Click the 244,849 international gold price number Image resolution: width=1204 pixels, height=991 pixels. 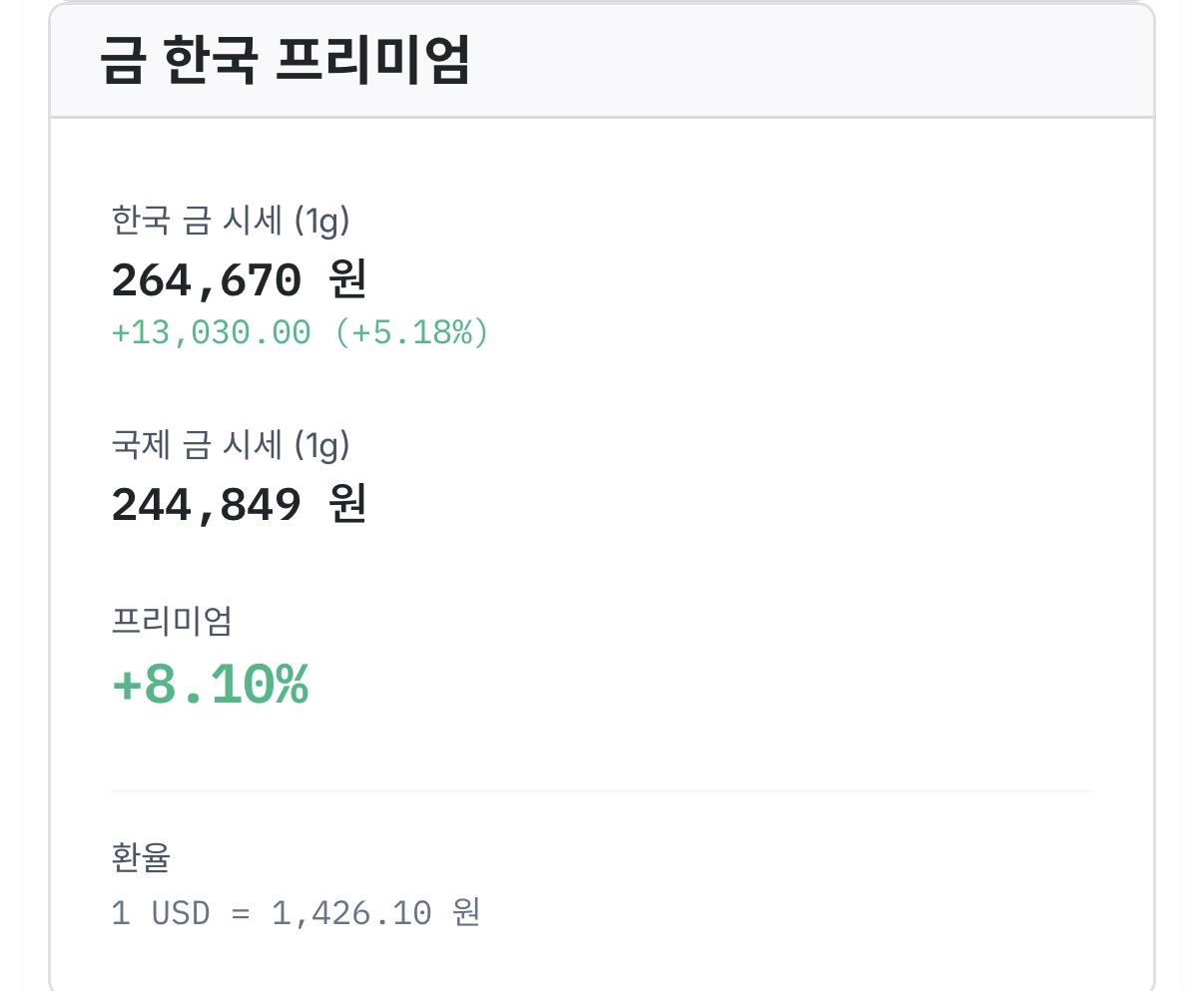(207, 505)
